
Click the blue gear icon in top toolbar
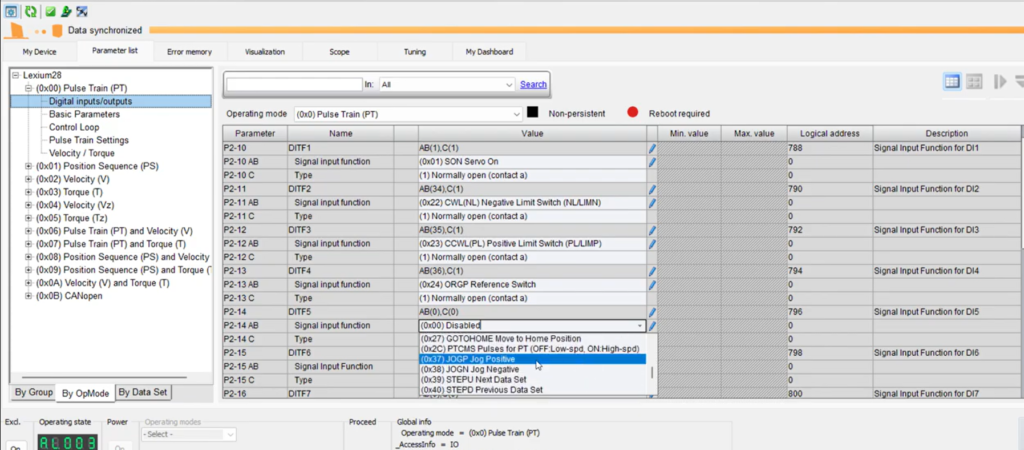(11, 11)
